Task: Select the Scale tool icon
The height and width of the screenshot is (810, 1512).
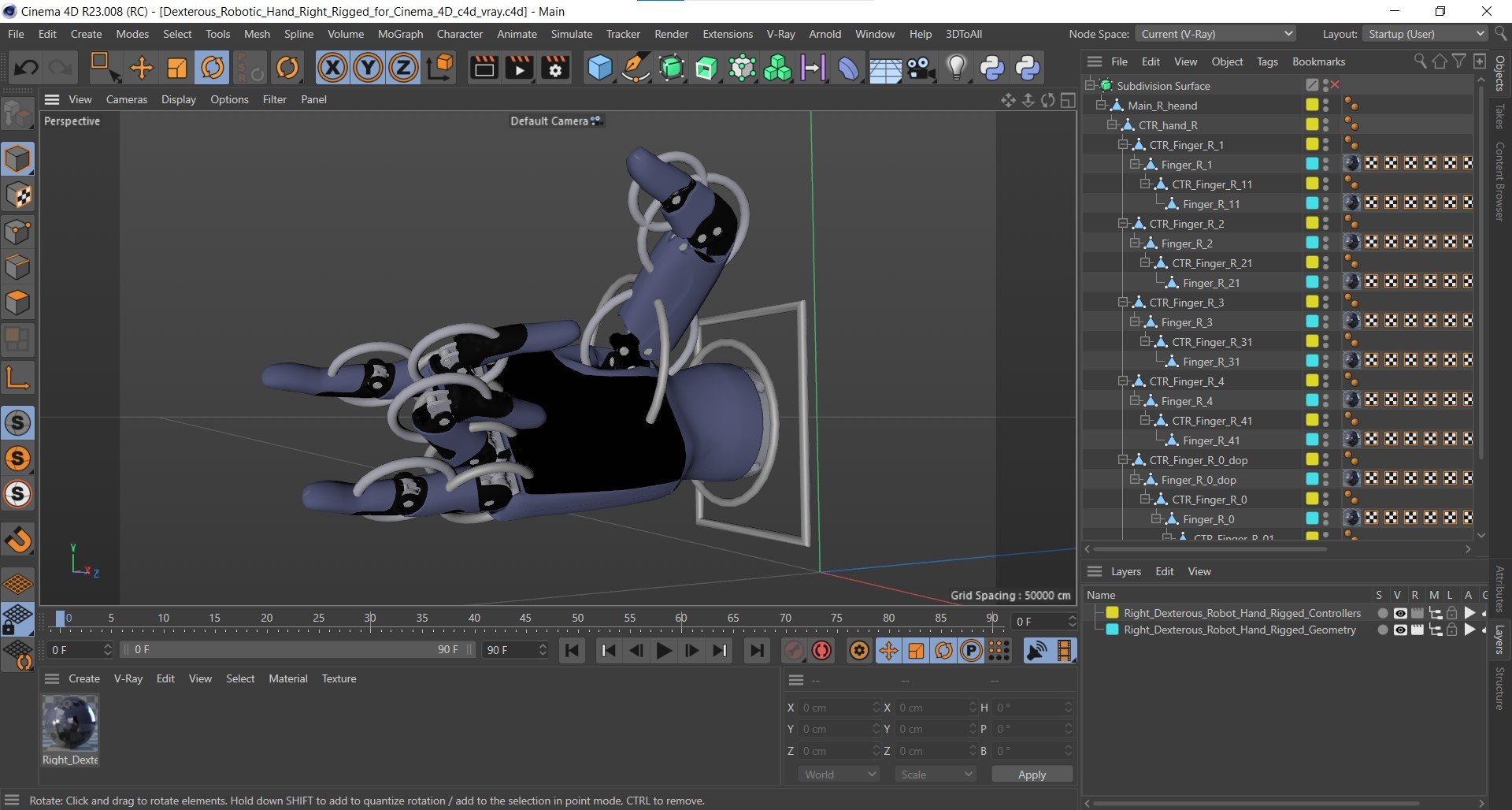Action: (176, 68)
